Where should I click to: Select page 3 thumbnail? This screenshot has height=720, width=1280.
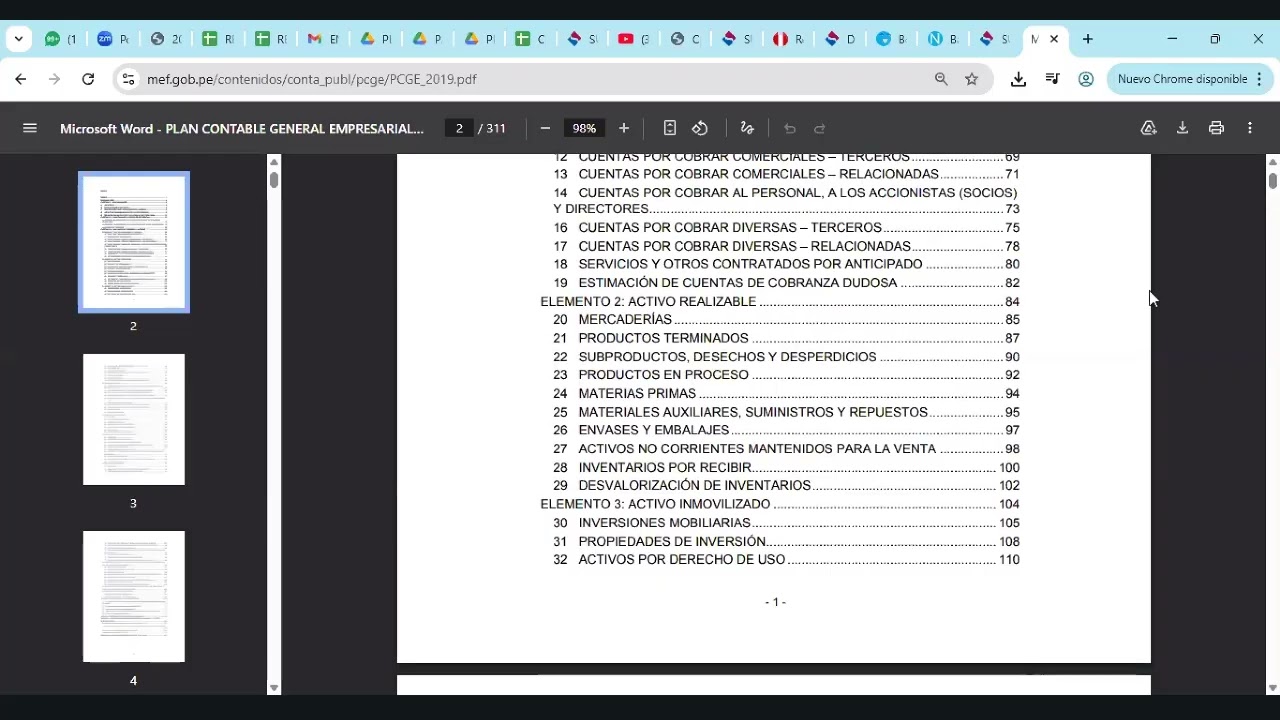tap(134, 419)
